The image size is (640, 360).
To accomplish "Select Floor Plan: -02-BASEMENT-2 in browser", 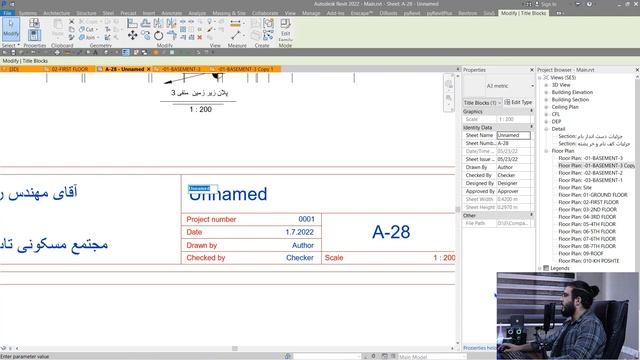I will (x=590, y=173).
